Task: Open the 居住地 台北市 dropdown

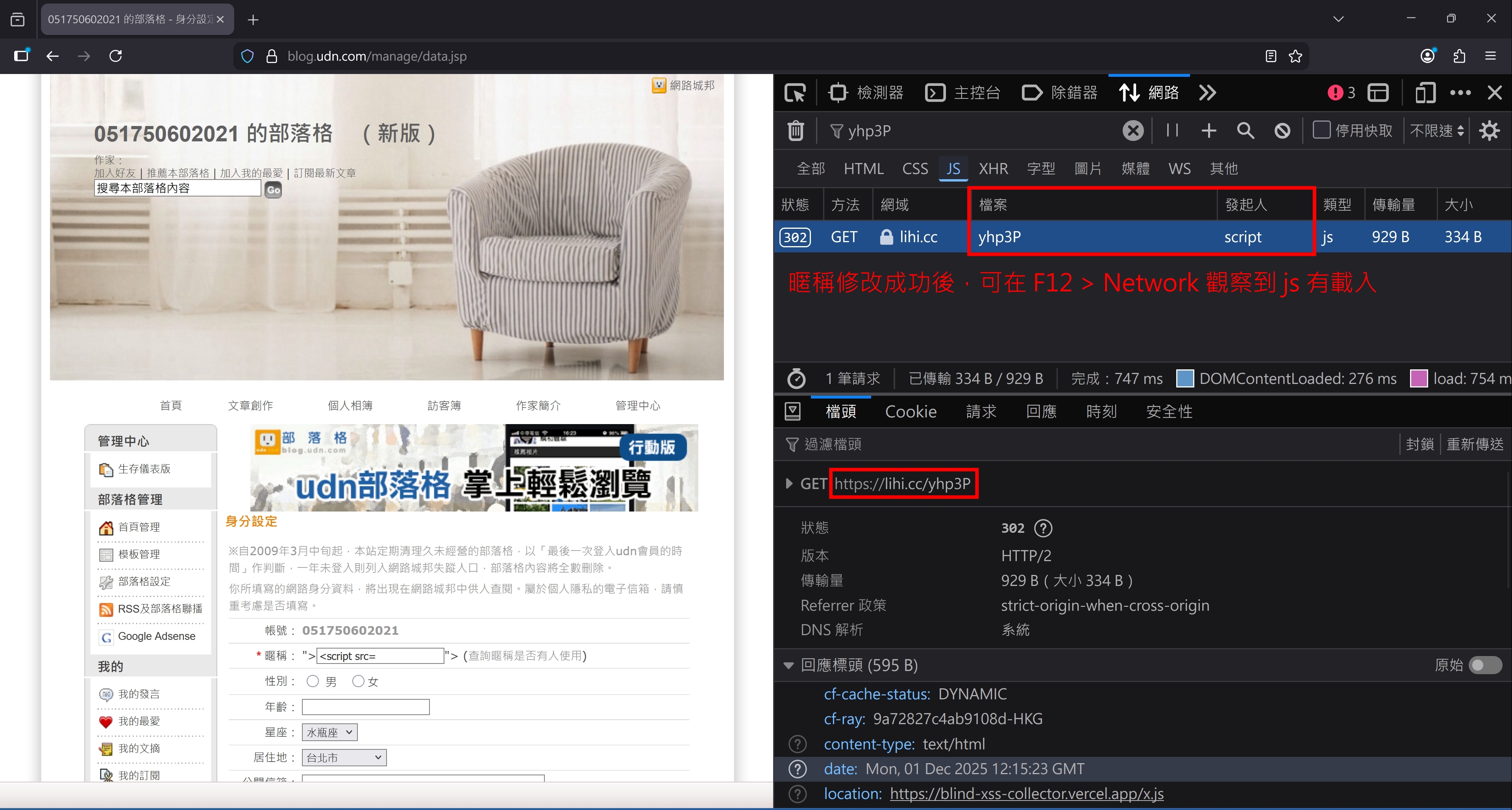Action: 344,758
